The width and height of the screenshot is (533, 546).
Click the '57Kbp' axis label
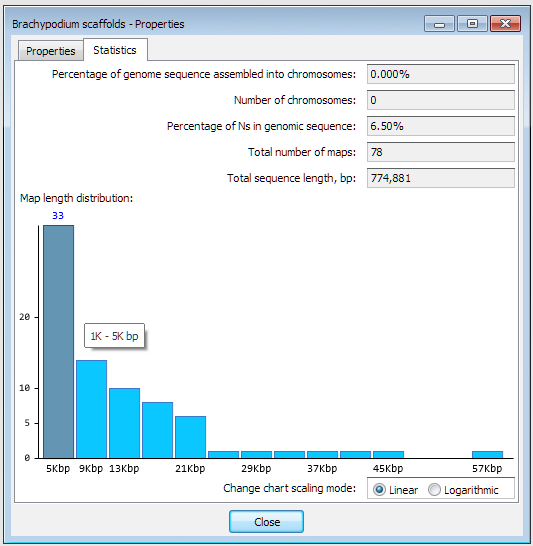[x=487, y=469]
